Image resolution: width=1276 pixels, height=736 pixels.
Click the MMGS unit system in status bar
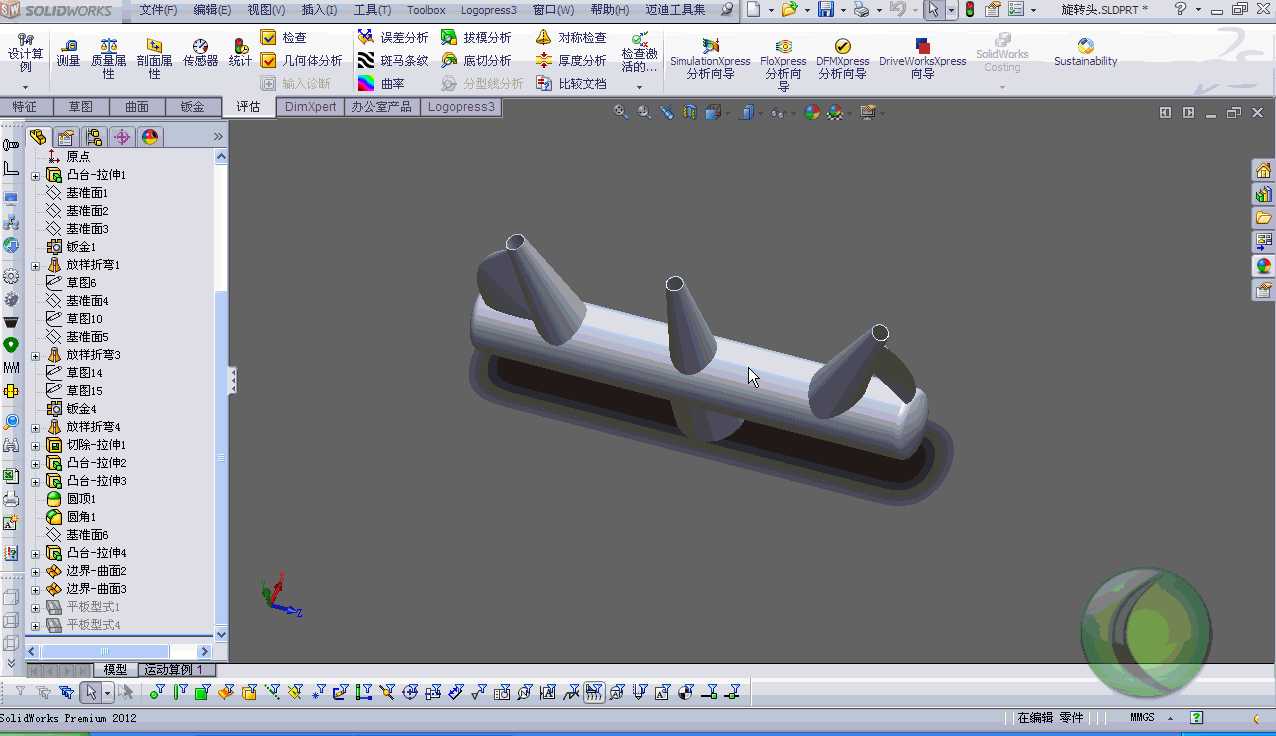pyautogui.click(x=1142, y=718)
